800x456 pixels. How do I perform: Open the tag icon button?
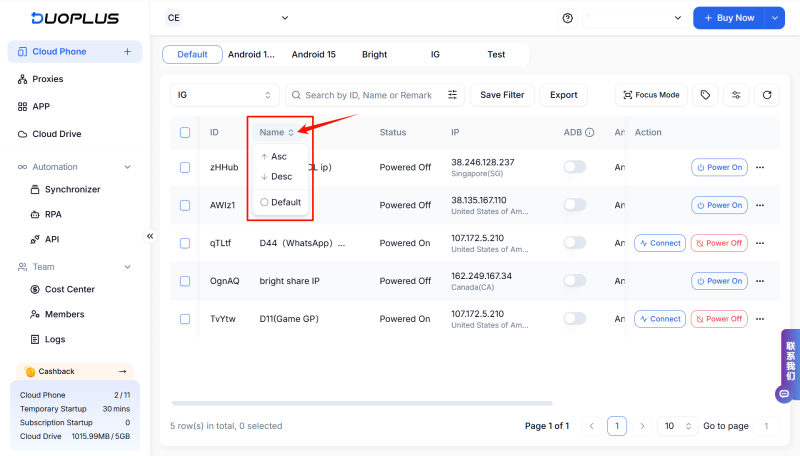coord(705,95)
